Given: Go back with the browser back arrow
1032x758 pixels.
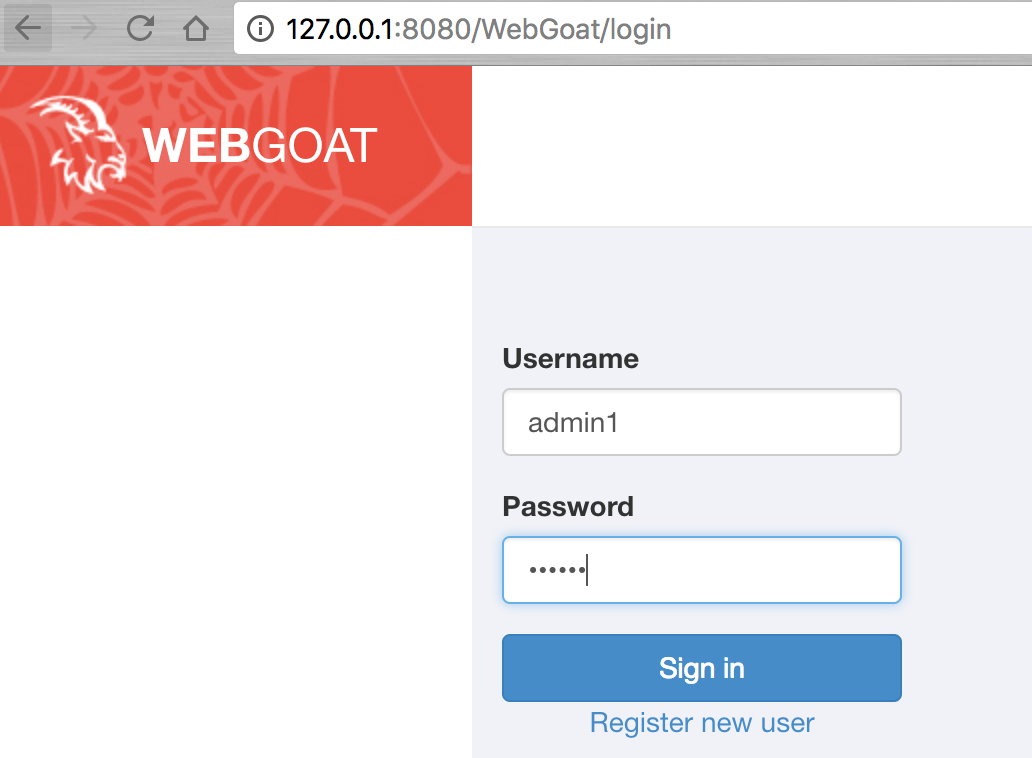Looking at the screenshot, I should click(28, 28).
